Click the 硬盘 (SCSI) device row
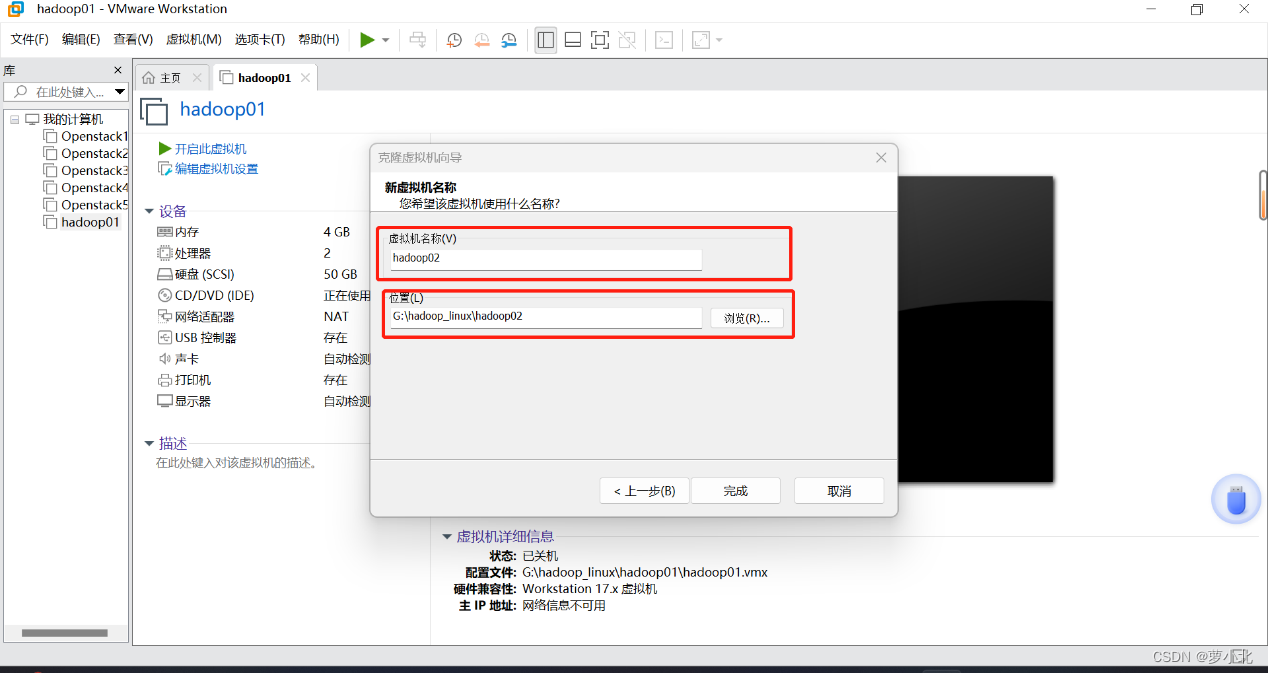This screenshot has height=673, width=1268. 263,274
